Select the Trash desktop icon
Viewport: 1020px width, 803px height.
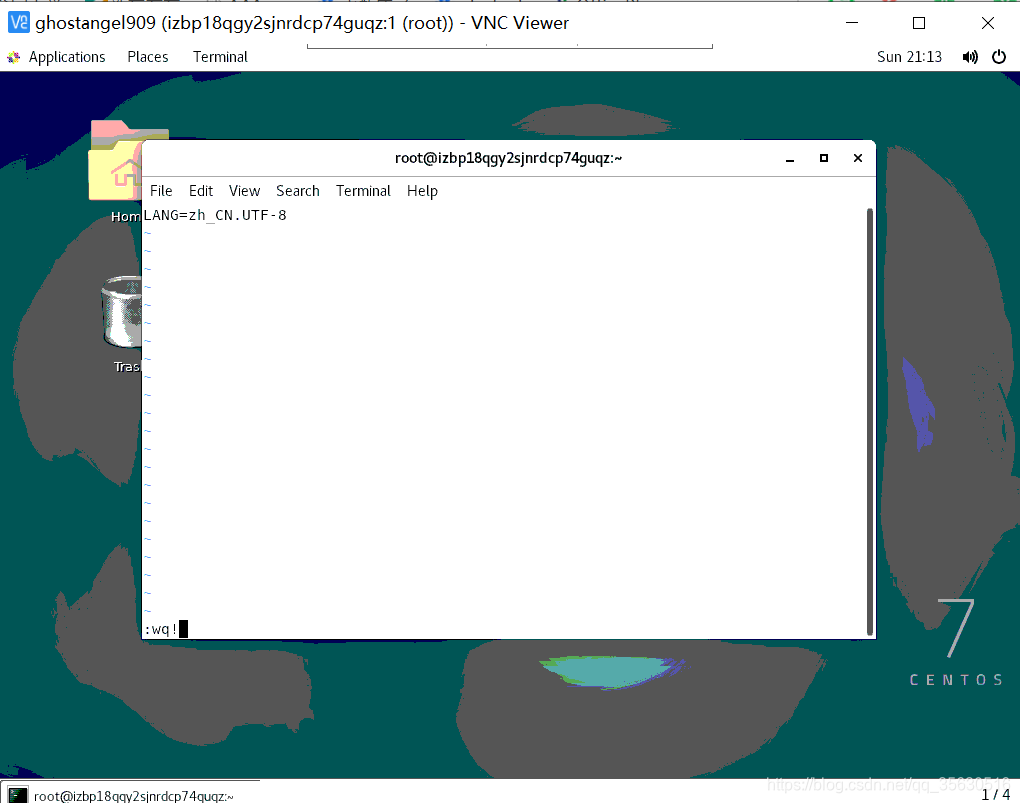pyautogui.click(x=122, y=325)
